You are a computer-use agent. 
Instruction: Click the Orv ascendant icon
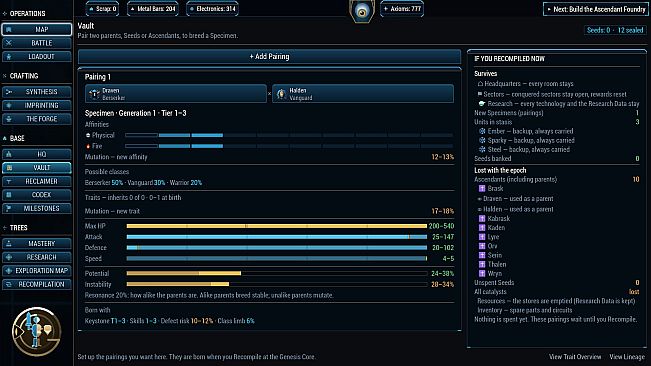tap(482, 246)
